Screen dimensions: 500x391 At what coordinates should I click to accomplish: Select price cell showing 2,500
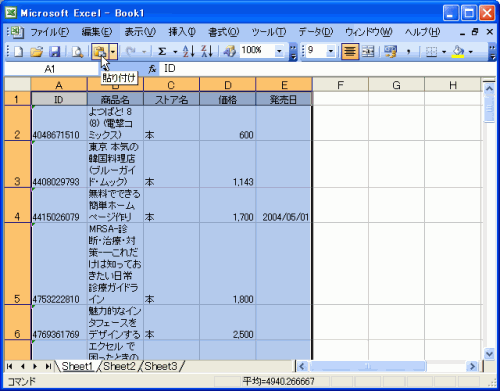[x=228, y=322]
